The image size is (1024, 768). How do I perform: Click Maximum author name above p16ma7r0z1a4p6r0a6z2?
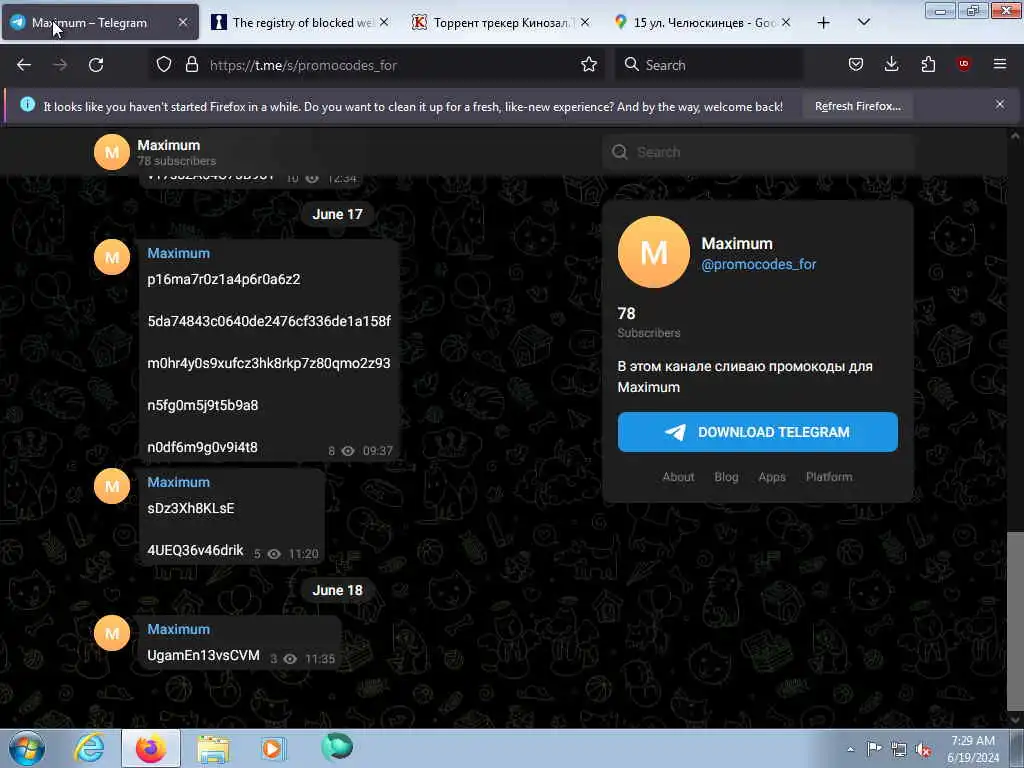(x=178, y=253)
